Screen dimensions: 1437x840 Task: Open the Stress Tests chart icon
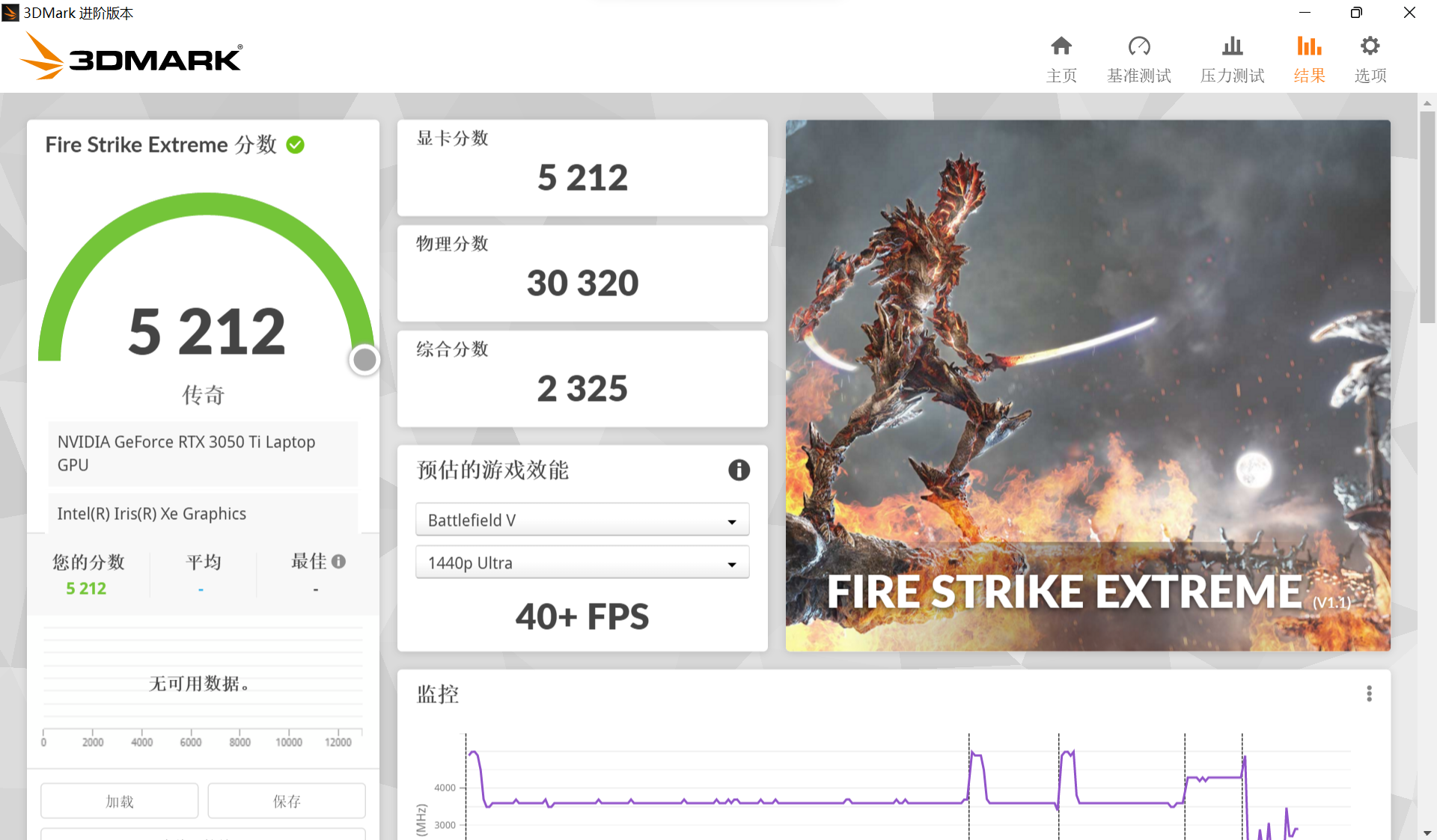(x=1232, y=46)
